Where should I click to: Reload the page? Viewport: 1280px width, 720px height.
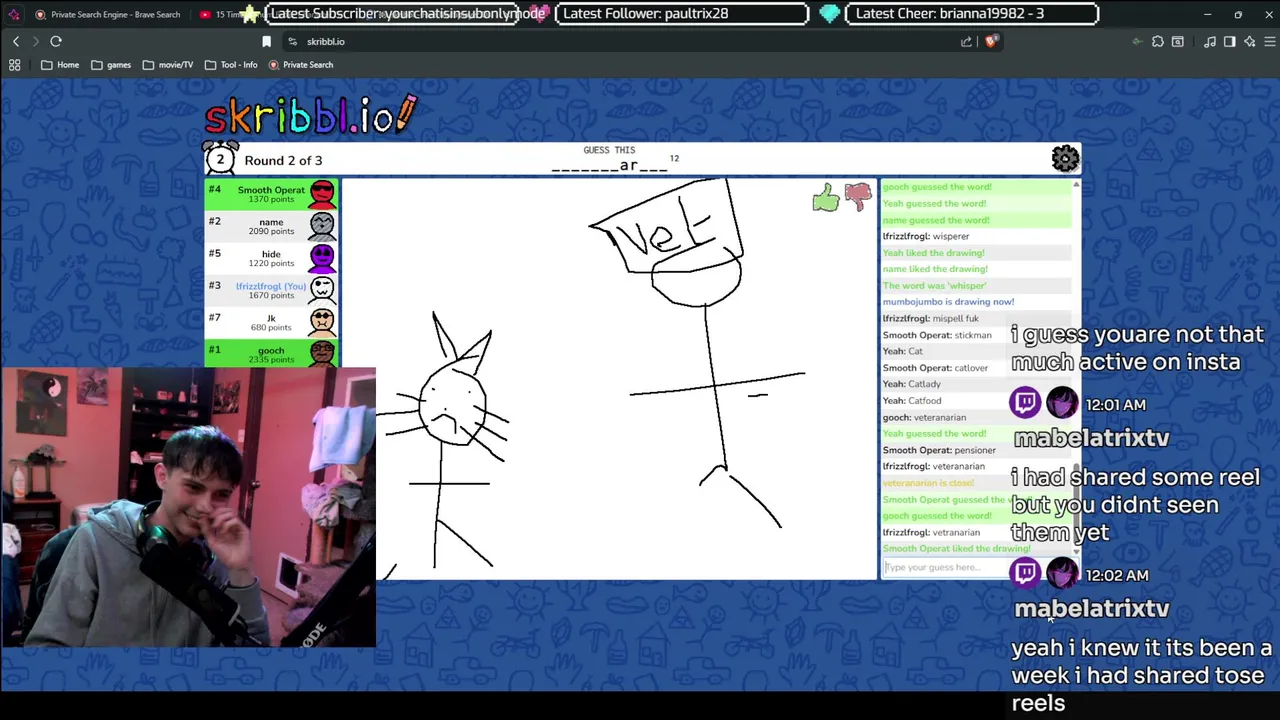tap(56, 41)
